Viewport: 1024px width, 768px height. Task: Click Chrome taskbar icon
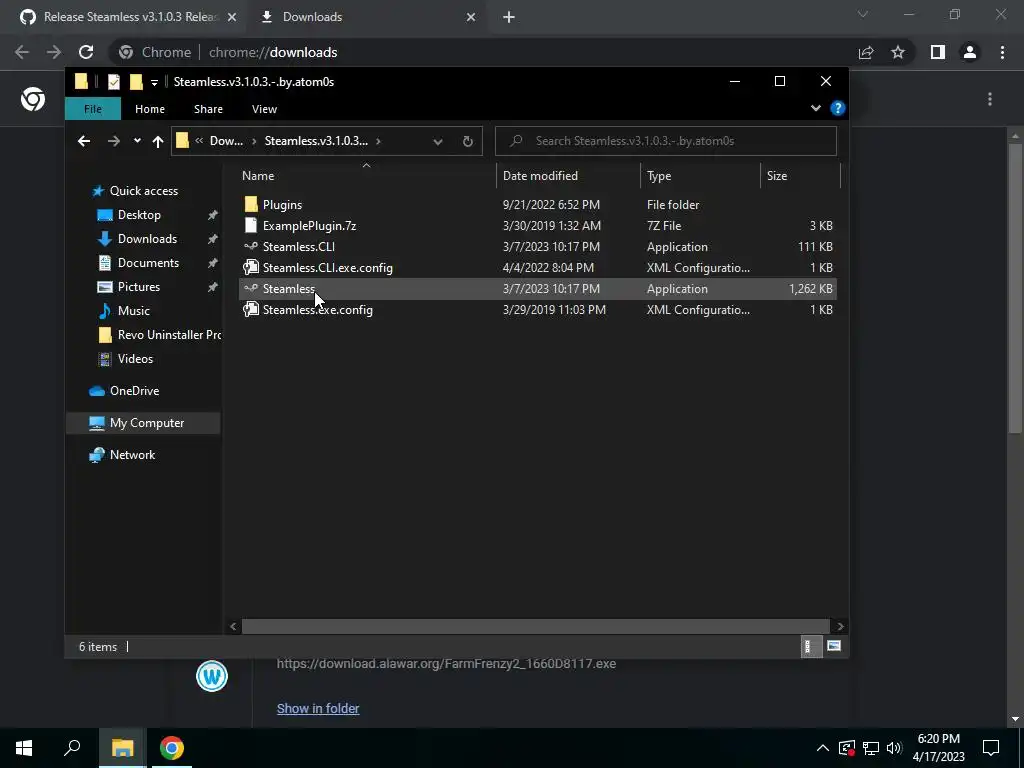(x=172, y=748)
